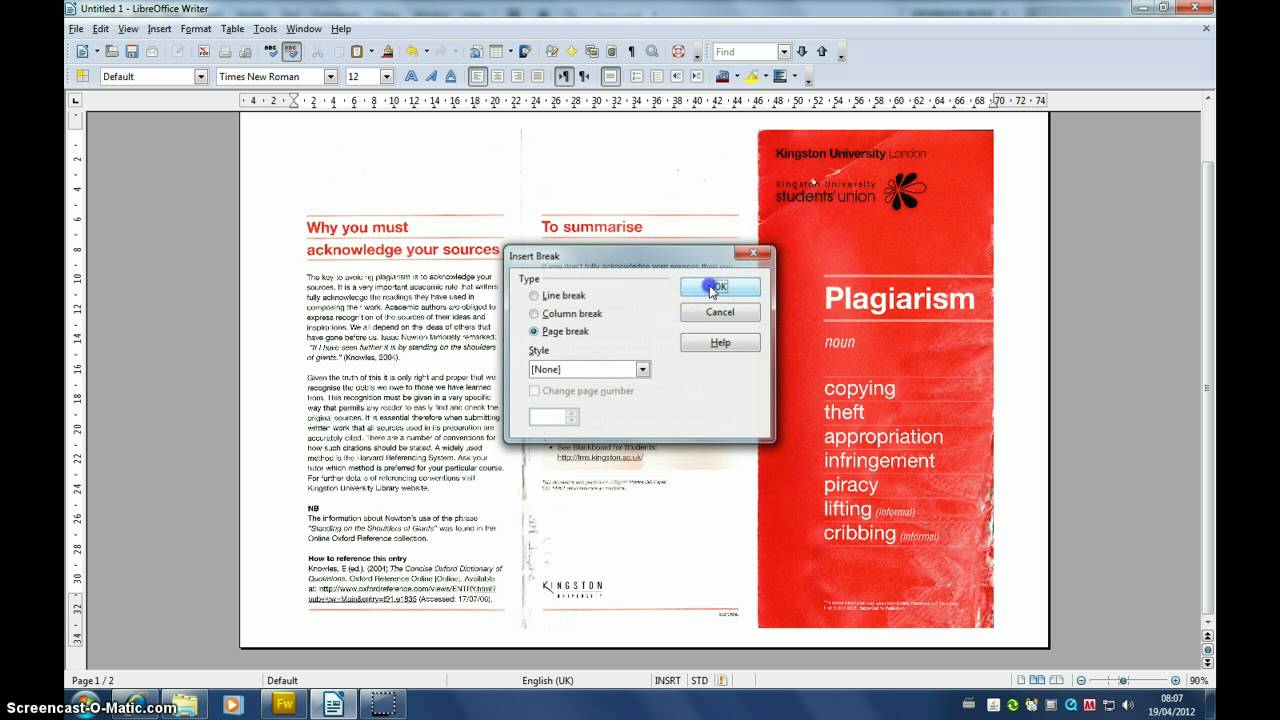1280x720 pixels.
Task: Open the Styles and Formatting icon
Action: pos(82,77)
